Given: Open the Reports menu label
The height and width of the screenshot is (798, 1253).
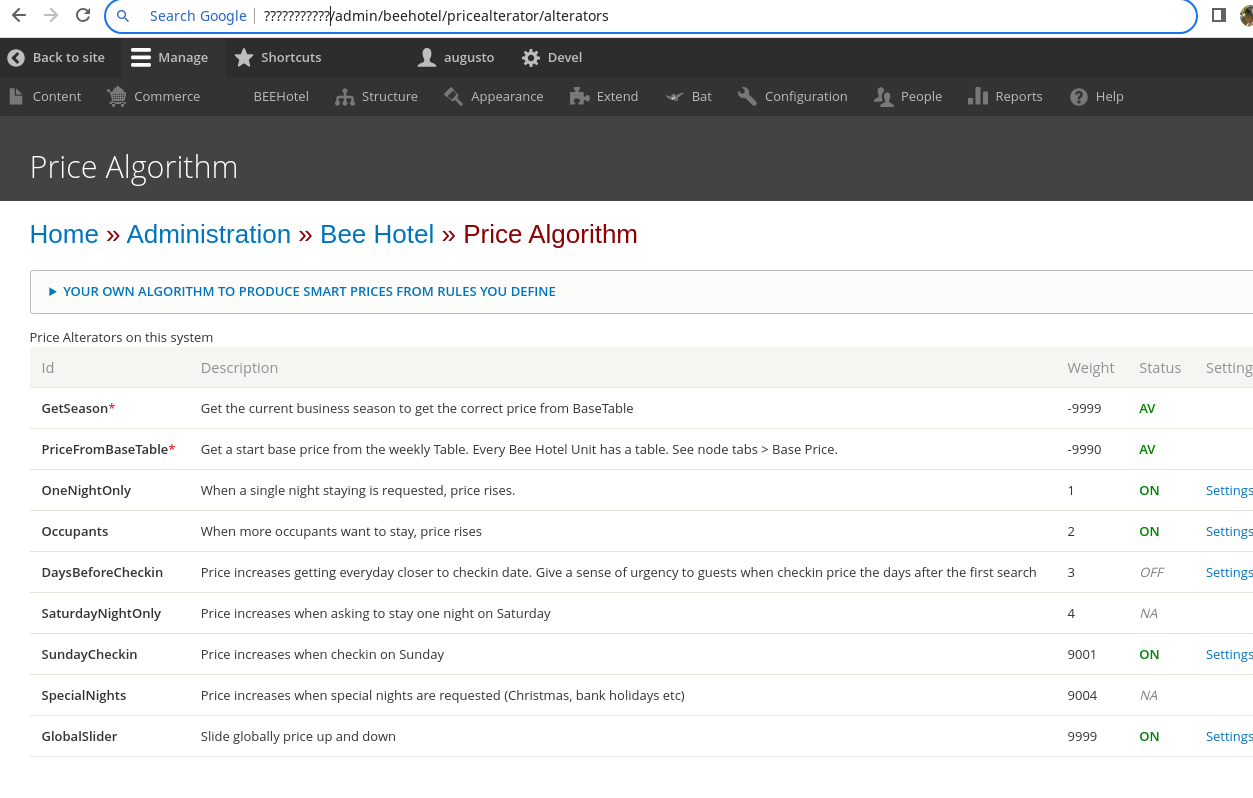Looking at the screenshot, I should click(1019, 96).
